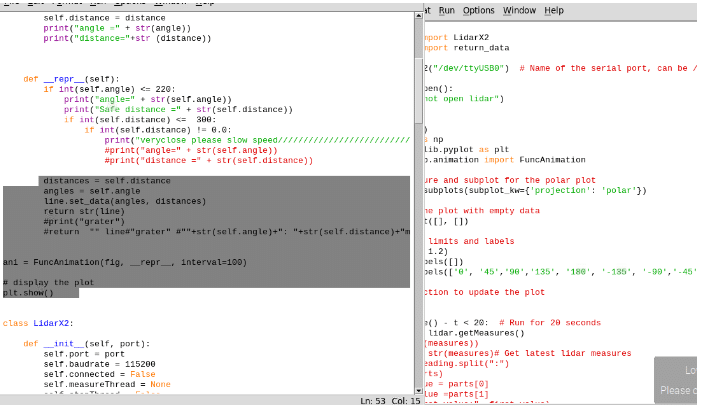
Task: Click the left editor scrollbar up arrow
Action: 416,17
